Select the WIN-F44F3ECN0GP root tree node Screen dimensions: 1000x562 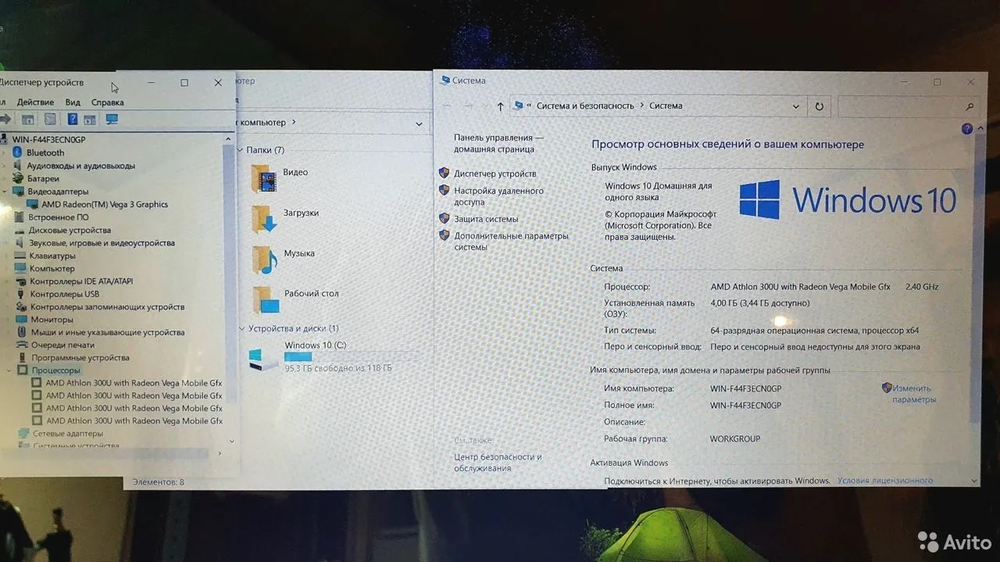click(48, 140)
